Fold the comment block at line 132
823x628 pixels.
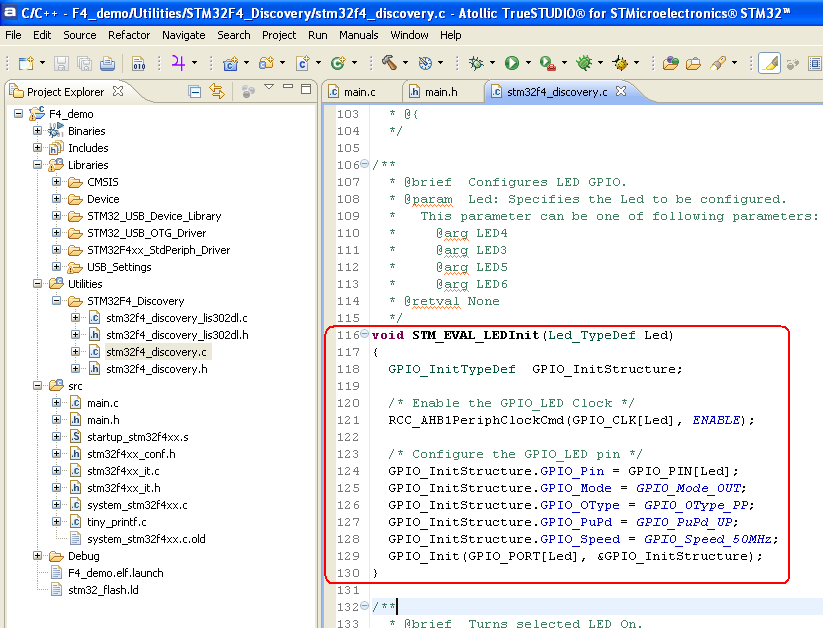click(364, 606)
